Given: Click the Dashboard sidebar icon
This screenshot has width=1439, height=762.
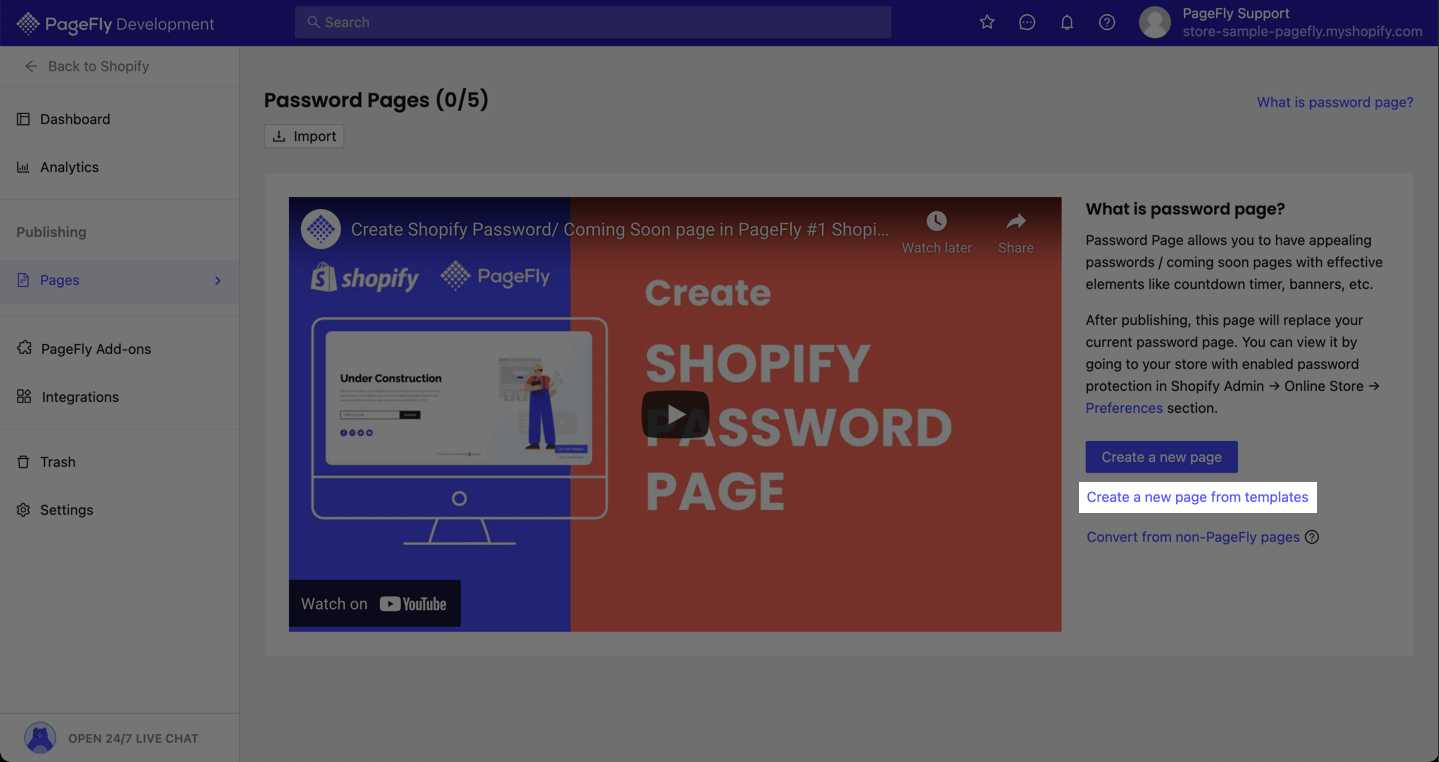Looking at the screenshot, I should (23, 119).
